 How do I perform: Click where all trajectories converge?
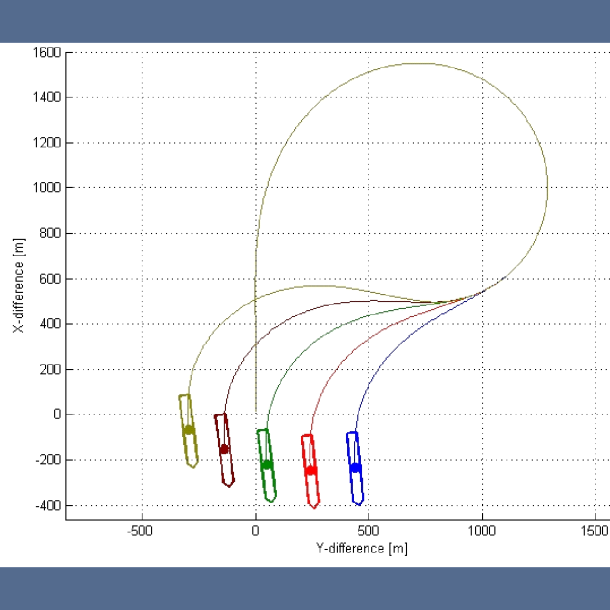483,292
